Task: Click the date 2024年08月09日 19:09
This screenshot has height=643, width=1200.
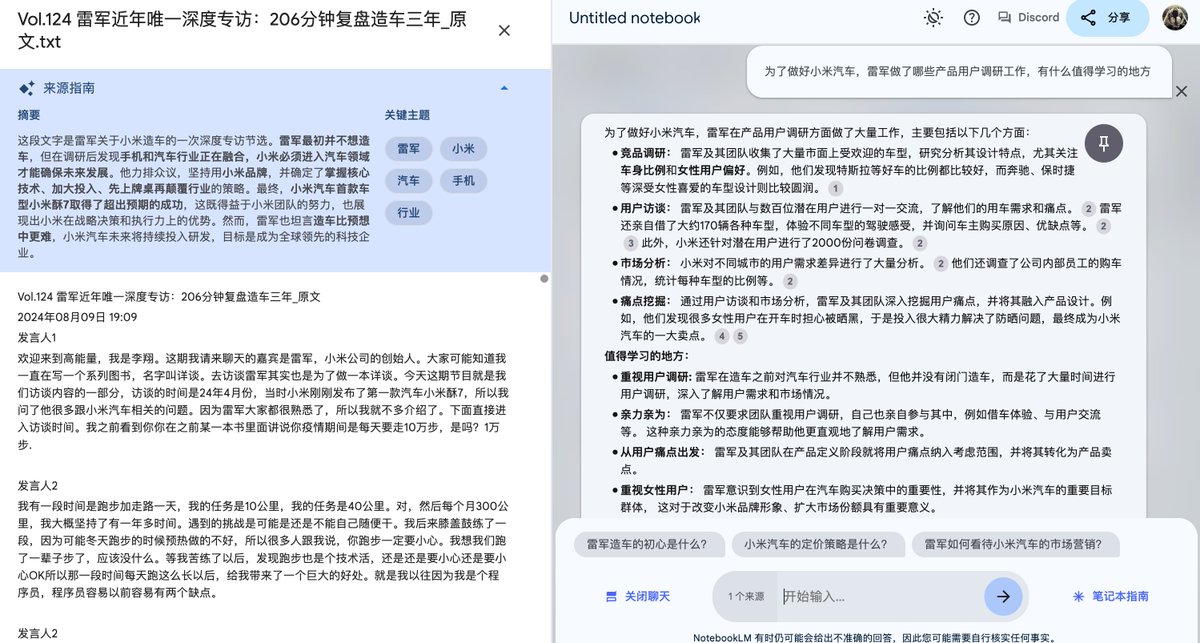Action: coord(77,317)
